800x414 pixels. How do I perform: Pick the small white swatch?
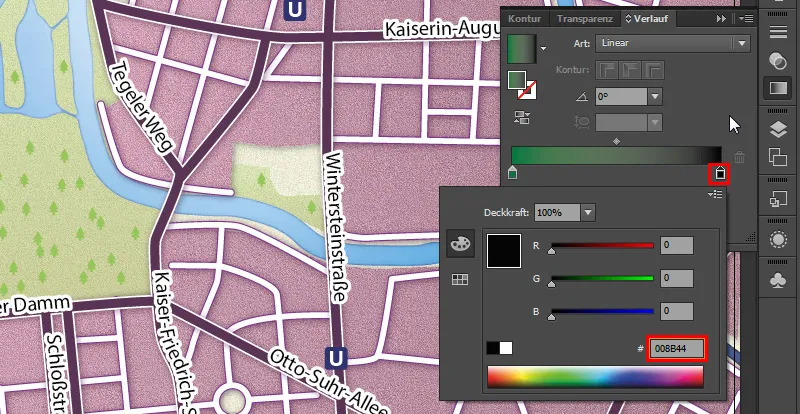click(506, 348)
